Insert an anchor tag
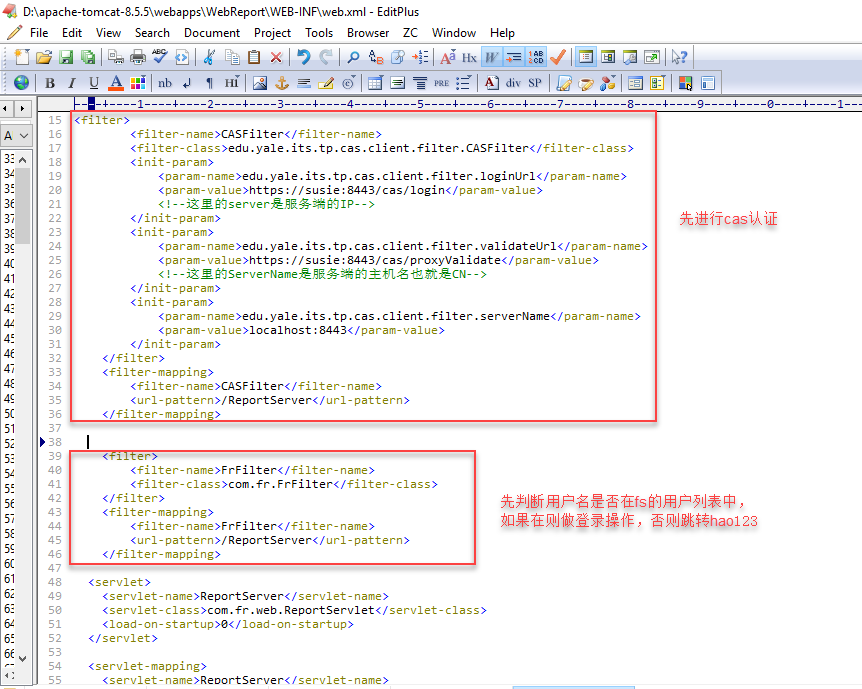Screen dimensions: 862x689 (282, 83)
